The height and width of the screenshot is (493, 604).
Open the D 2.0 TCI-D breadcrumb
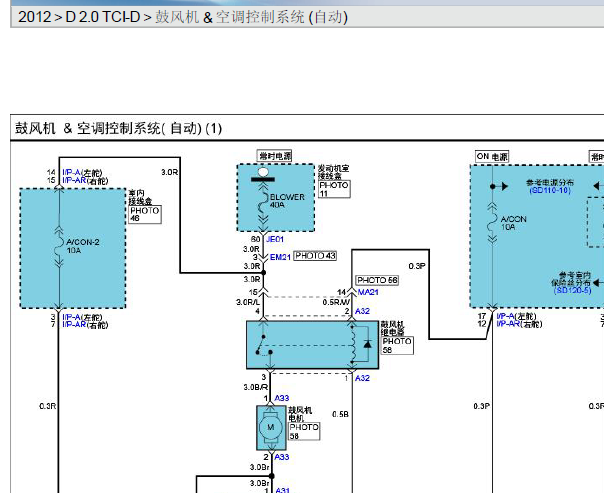click(x=102, y=17)
